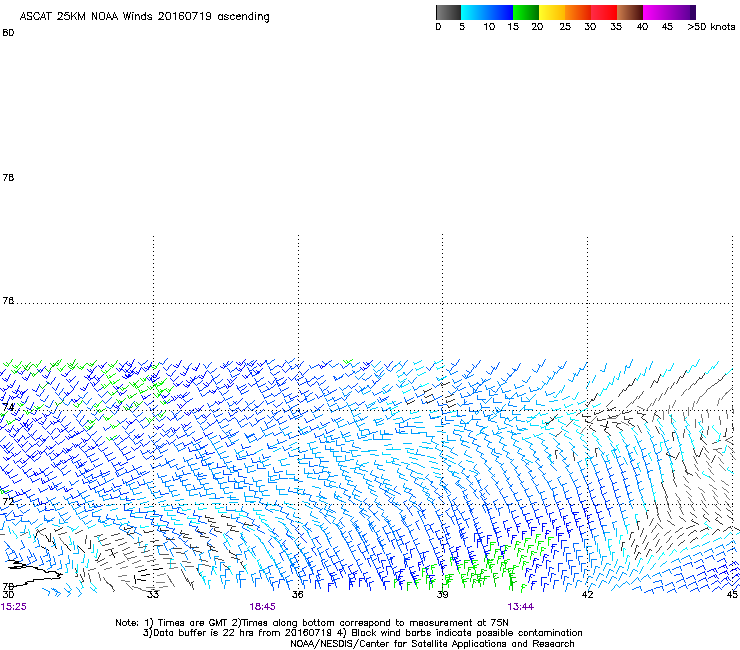Click longitude label '39'
The height and width of the screenshot is (650, 740).
[x=442, y=595]
